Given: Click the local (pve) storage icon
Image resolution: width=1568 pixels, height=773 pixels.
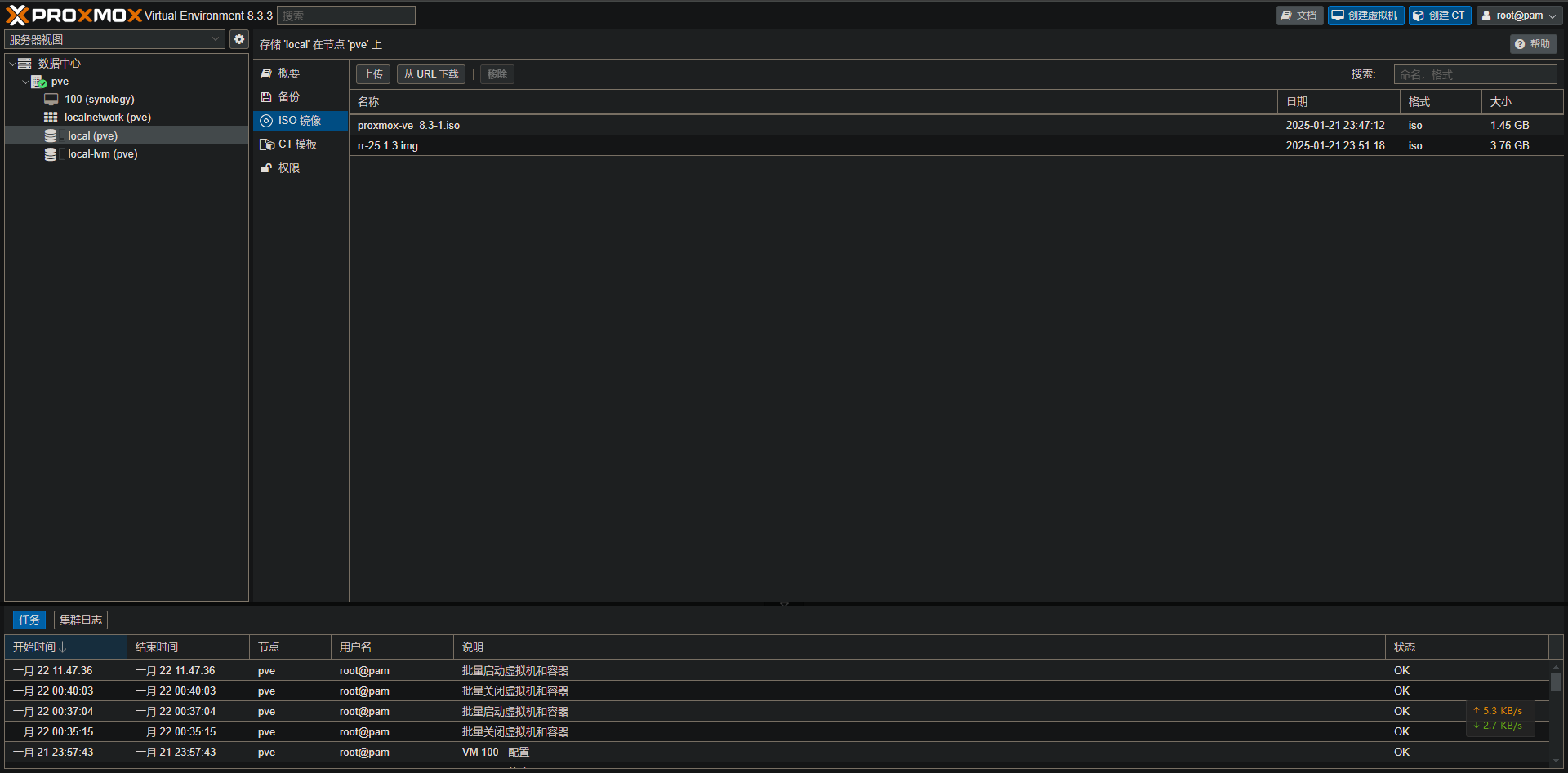Looking at the screenshot, I should pyautogui.click(x=51, y=135).
